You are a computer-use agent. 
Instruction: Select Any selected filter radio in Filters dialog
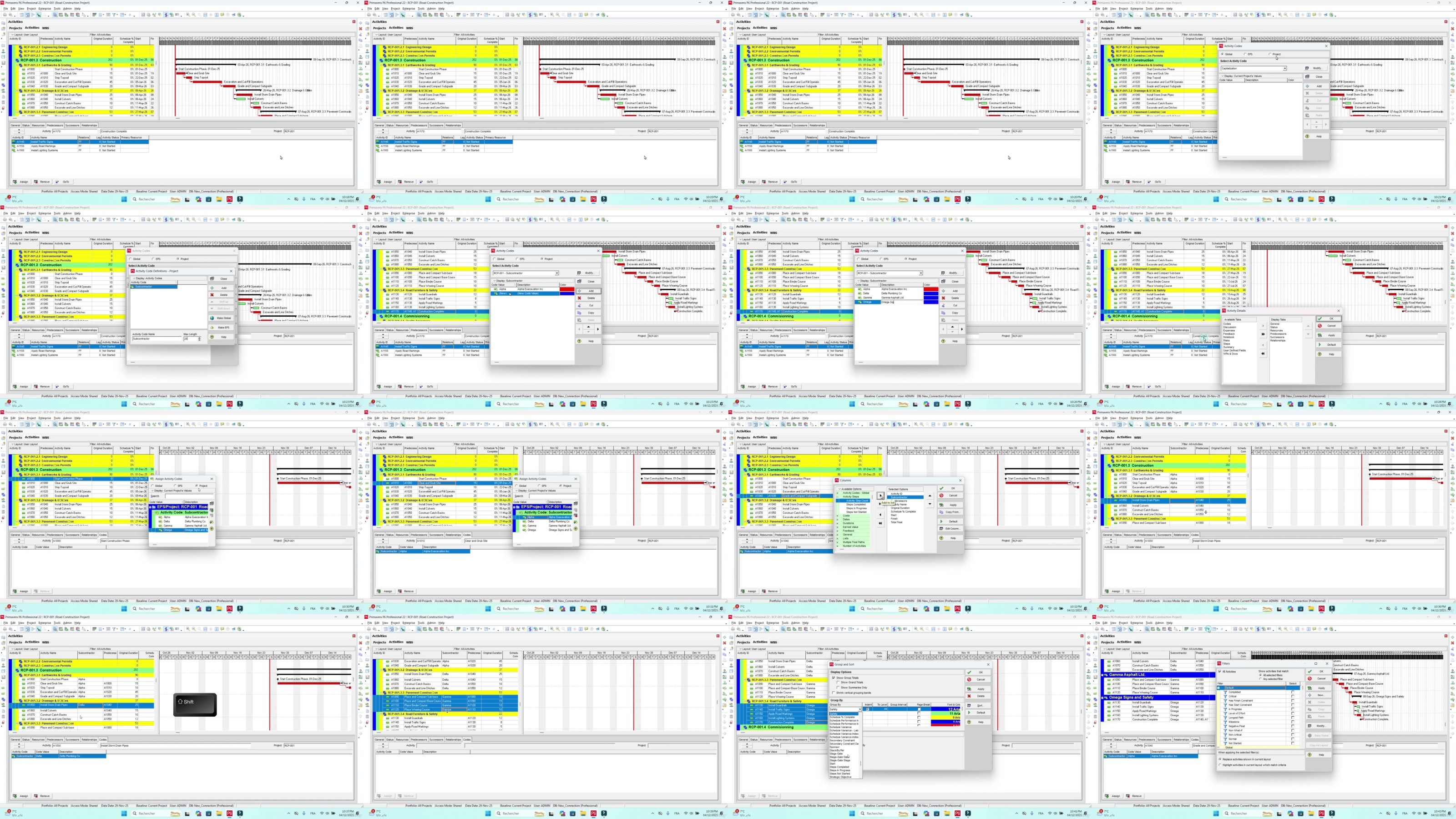(x=1260, y=679)
